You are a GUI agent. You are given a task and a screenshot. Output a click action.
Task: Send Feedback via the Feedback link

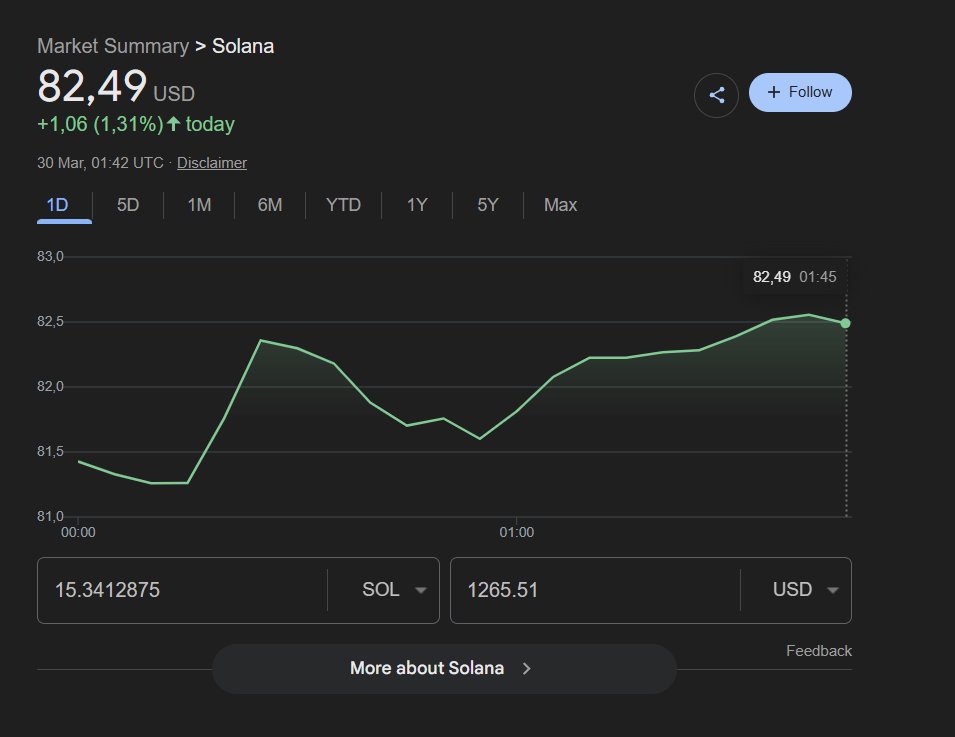point(819,651)
